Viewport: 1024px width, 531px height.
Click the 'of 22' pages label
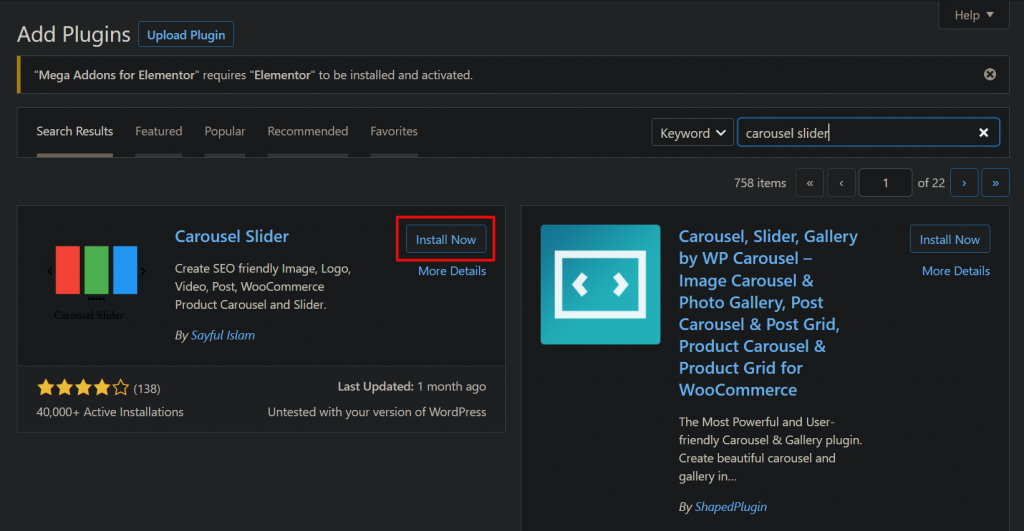coord(931,183)
